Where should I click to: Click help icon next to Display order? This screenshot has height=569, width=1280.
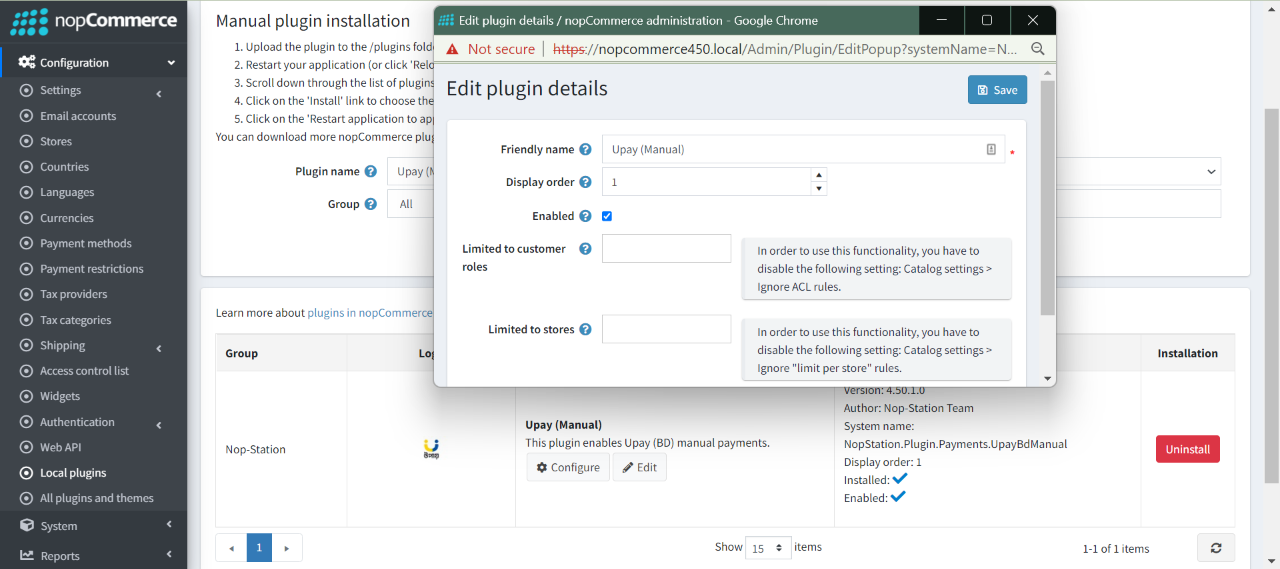coord(585,182)
